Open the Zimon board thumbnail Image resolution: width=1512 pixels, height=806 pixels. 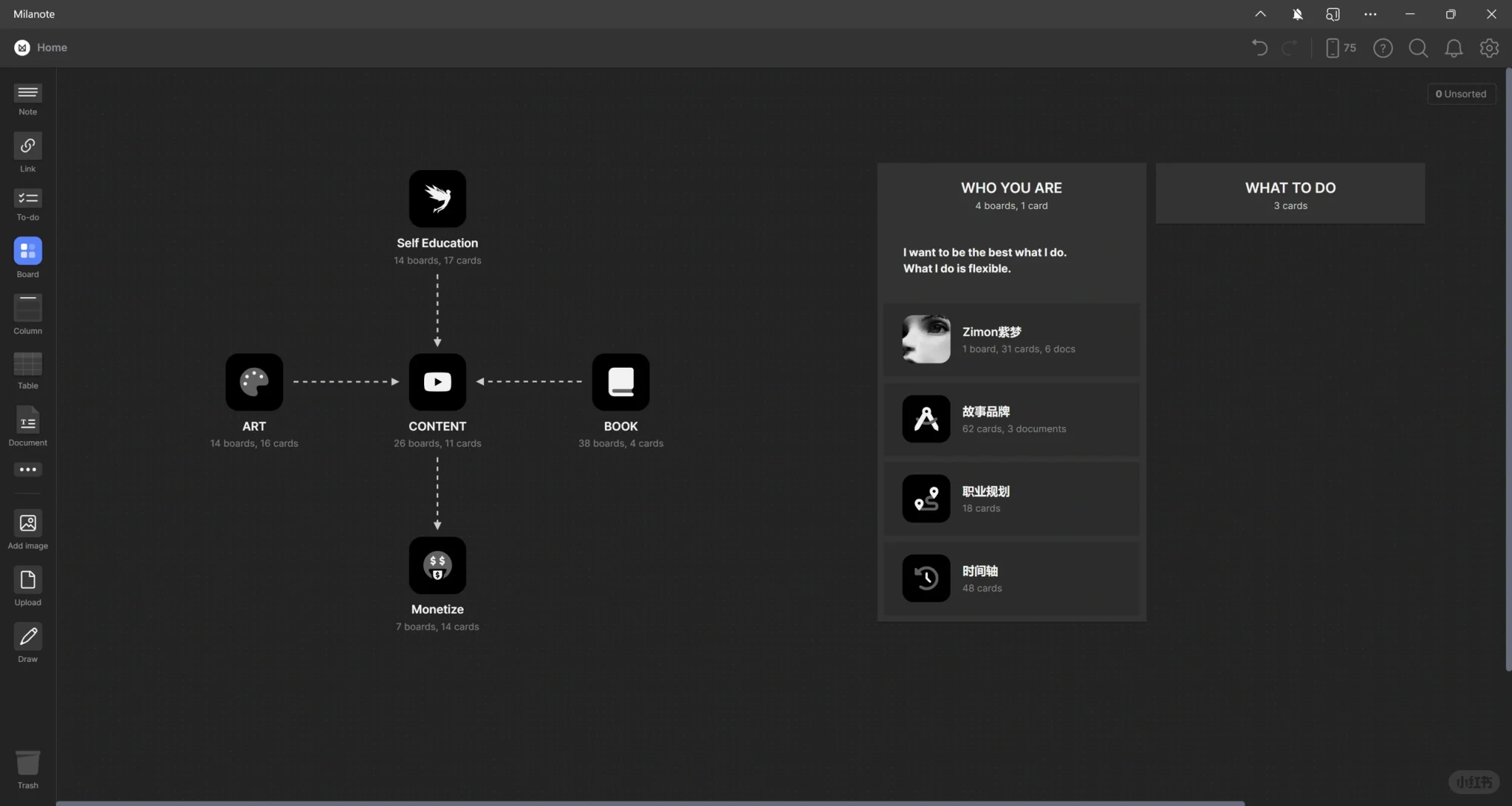926,340
